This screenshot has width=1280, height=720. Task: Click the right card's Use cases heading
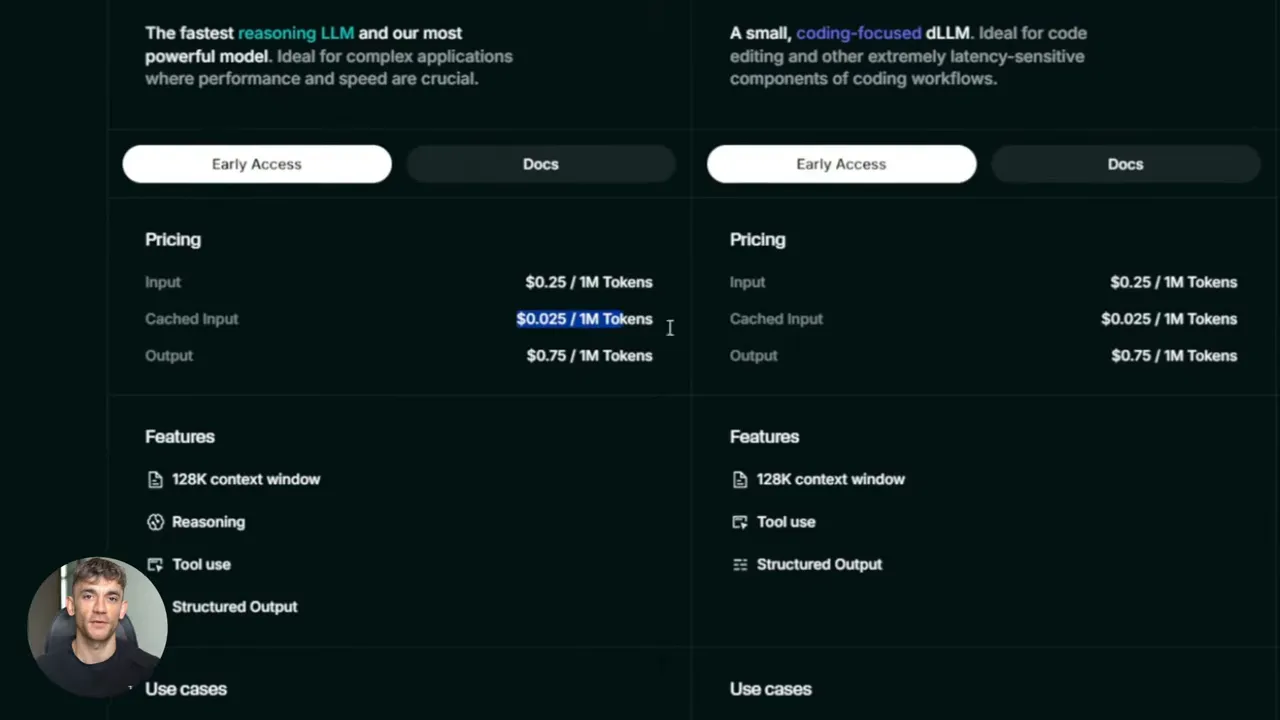[x=771, y=689]
